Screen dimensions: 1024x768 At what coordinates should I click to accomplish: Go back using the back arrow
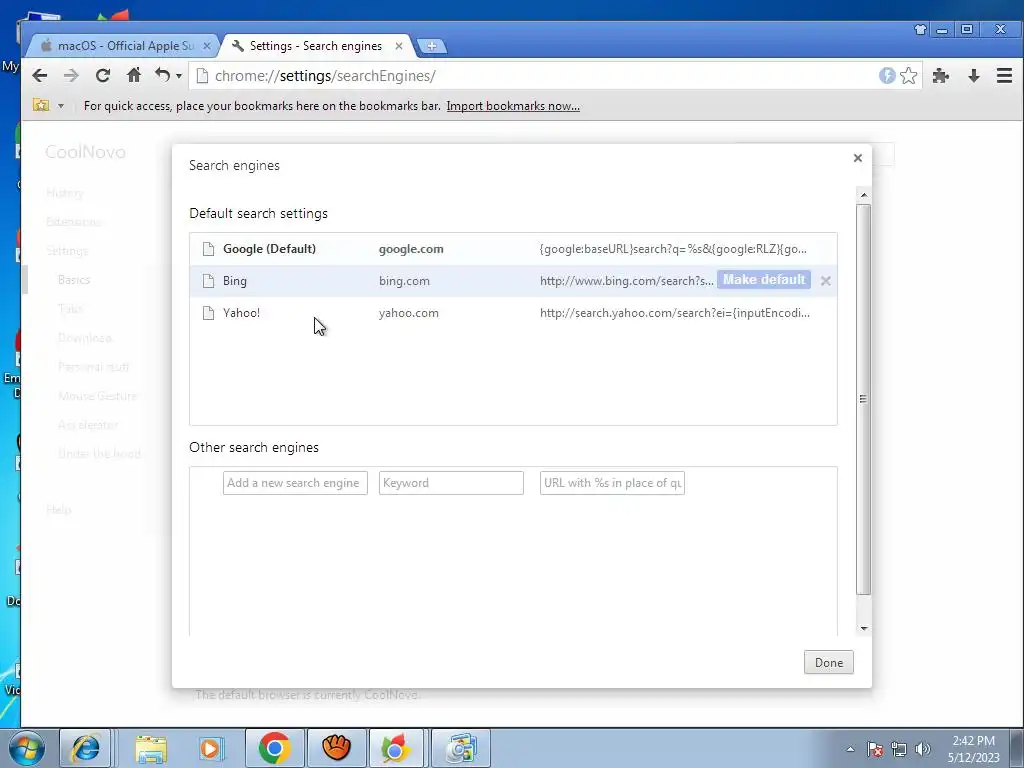pos(40,76)
